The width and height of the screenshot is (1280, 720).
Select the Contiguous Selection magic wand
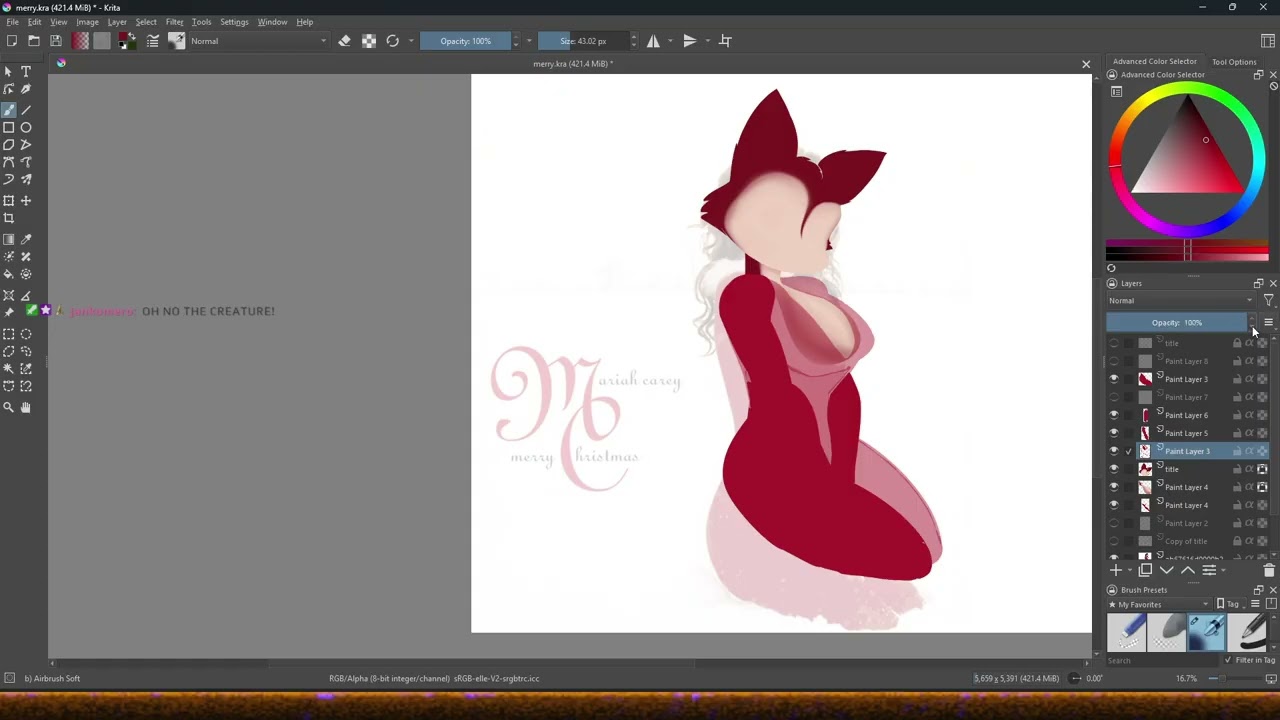[x=9, y=369]
